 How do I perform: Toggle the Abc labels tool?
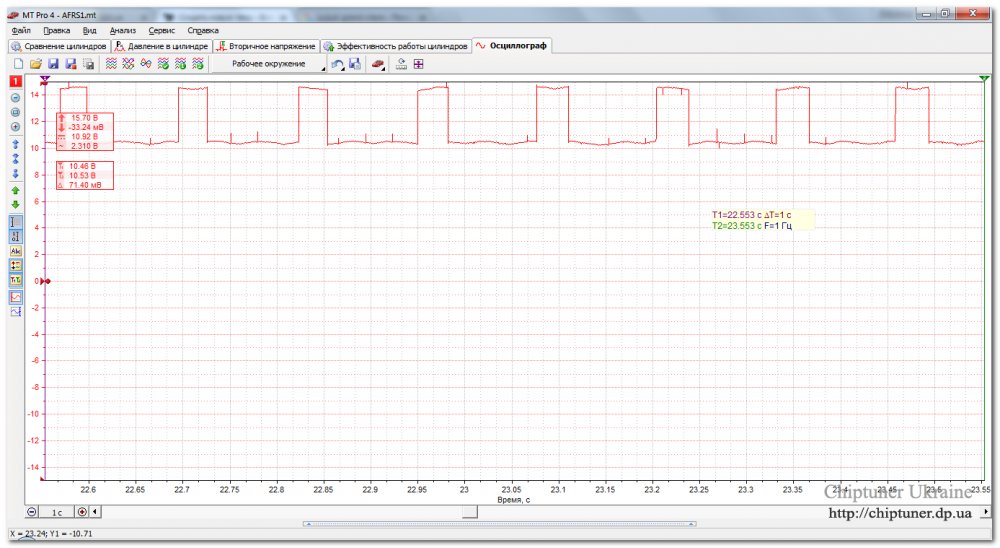(15, 251)
